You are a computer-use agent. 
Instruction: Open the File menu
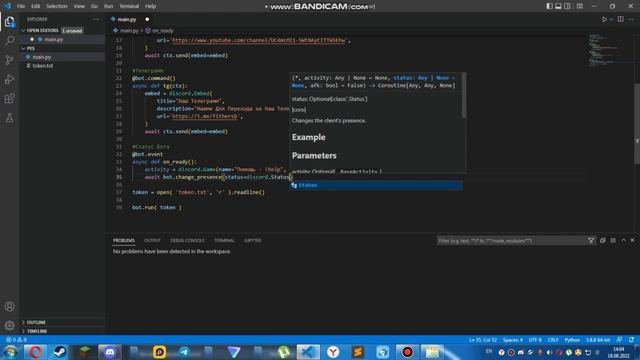click(21, 6)
